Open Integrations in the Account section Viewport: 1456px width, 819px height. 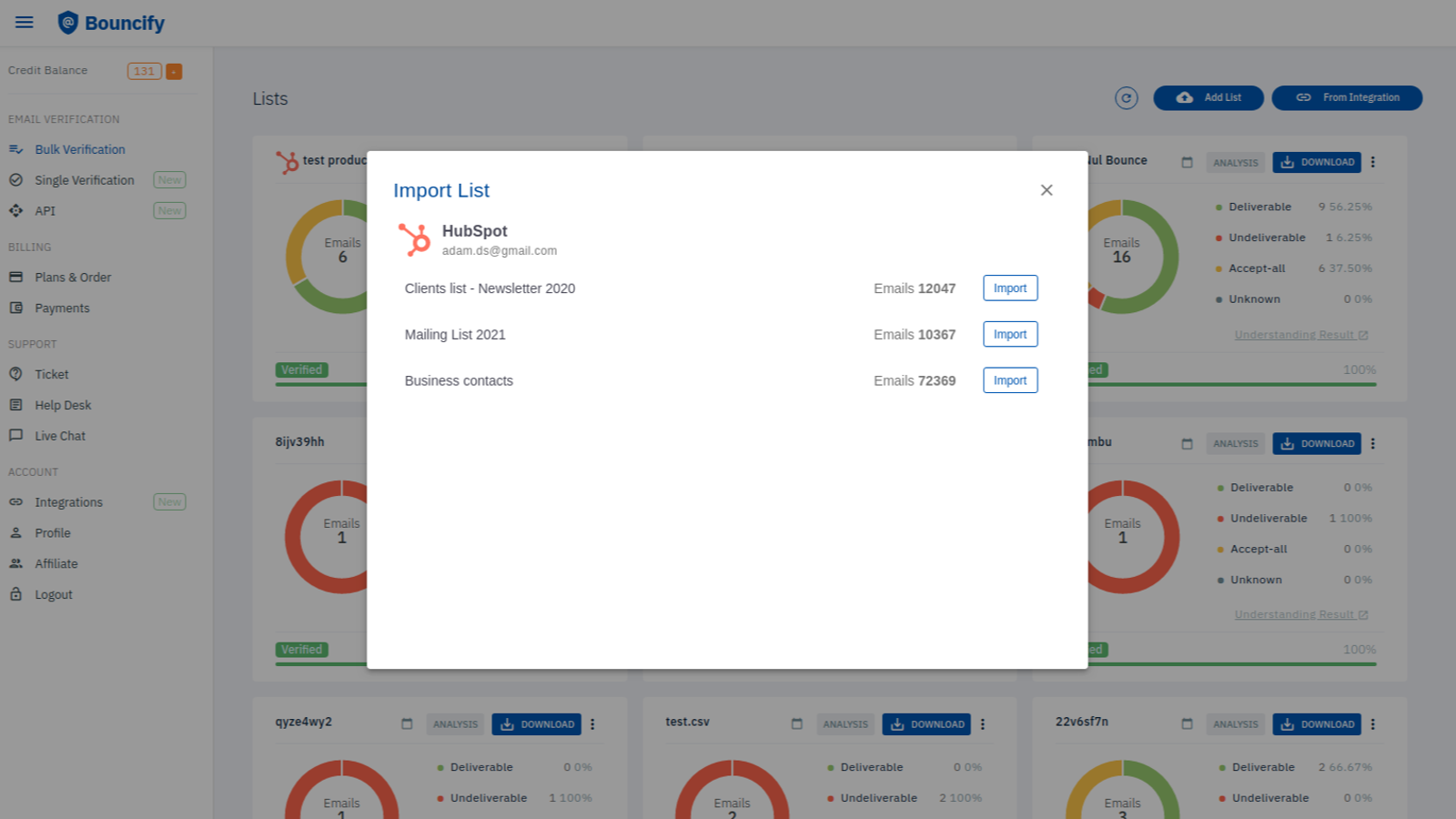pyautogui.click(x=68, y=502)
